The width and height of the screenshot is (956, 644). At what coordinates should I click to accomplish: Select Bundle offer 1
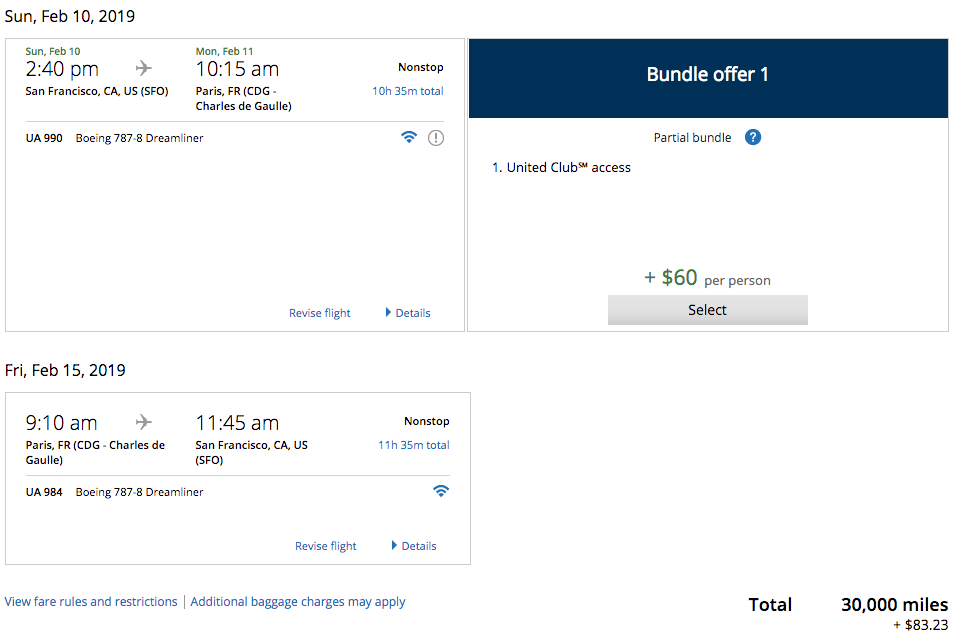(x=707, y=310)
